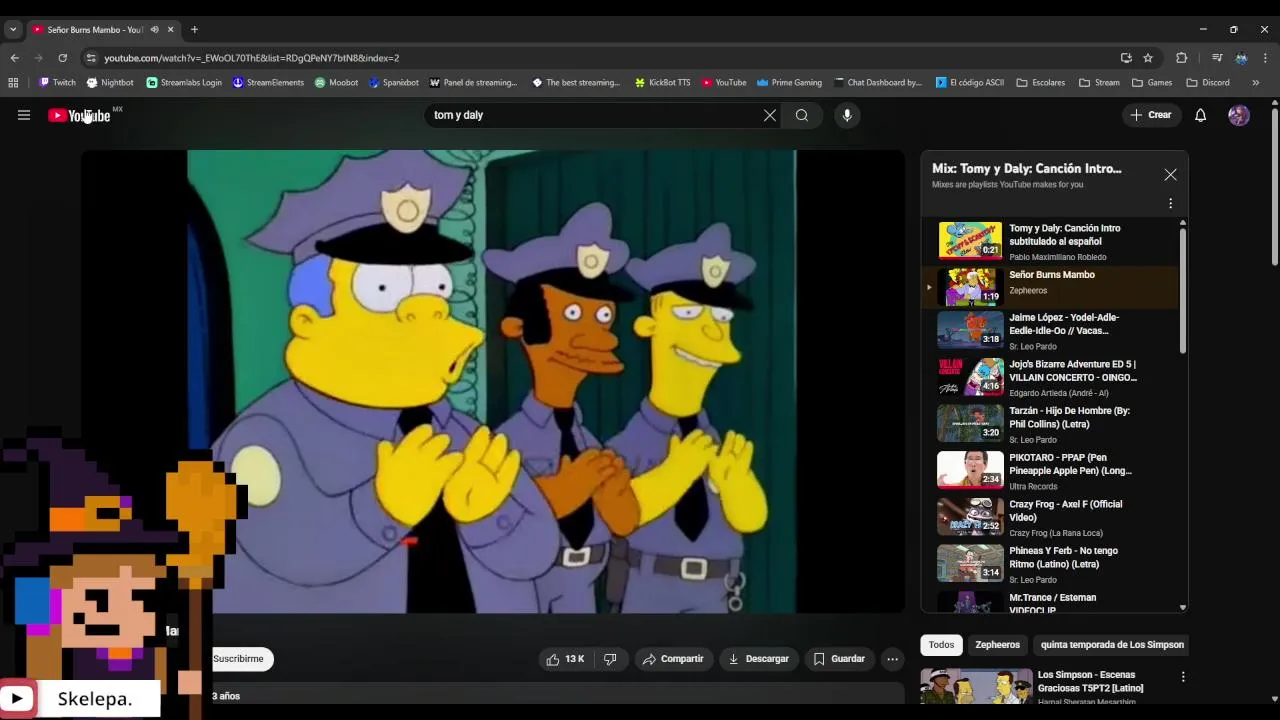The height and width of the screenshot is (720, 1280).
Task: Open the notifications bell
Action: click(x=1201, y=115)
